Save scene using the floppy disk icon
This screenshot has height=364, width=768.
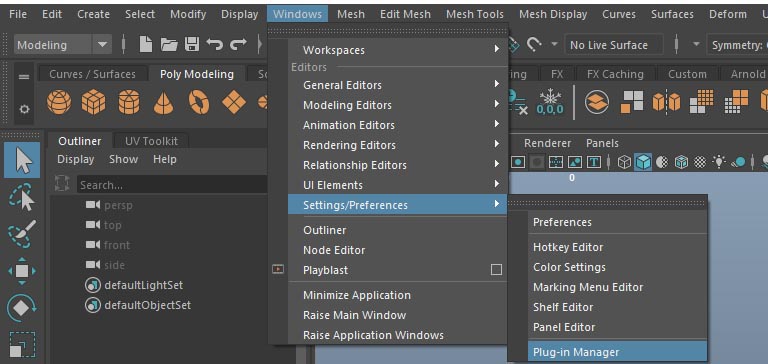(x=192, y=45)
